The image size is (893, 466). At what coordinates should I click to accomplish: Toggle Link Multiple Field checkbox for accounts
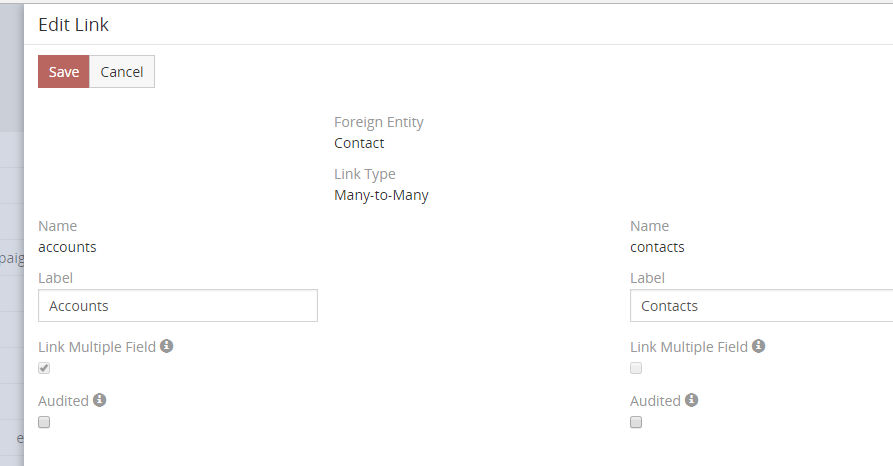[44, 368]
